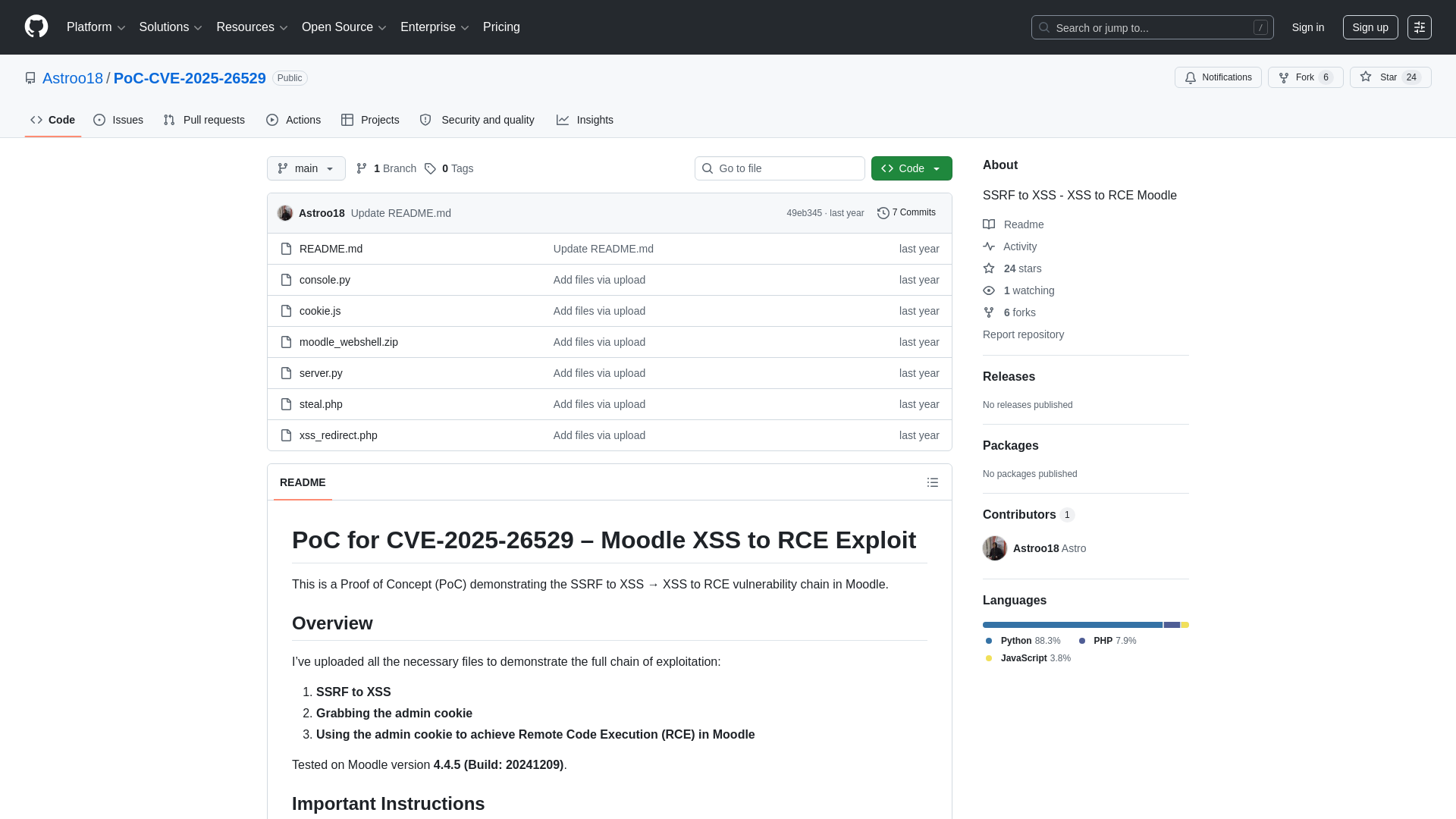Click the file icon beside xss_redirect.php
Screen dimensions: 1456x819
tap(286, 435)
